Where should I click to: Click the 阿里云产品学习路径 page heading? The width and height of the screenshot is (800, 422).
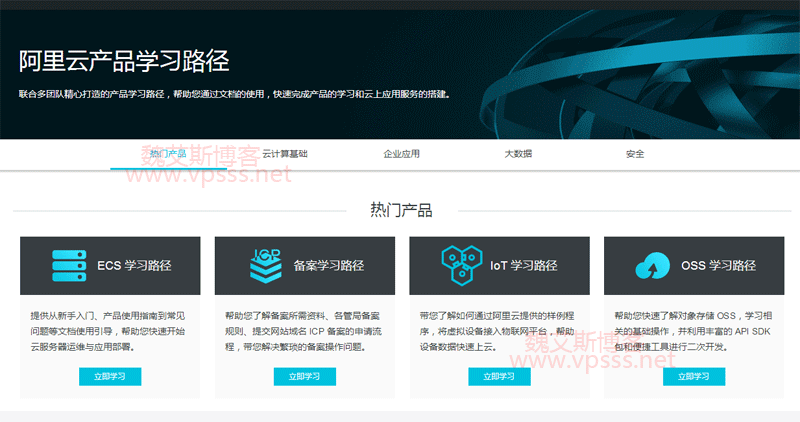tap(124, 62)
